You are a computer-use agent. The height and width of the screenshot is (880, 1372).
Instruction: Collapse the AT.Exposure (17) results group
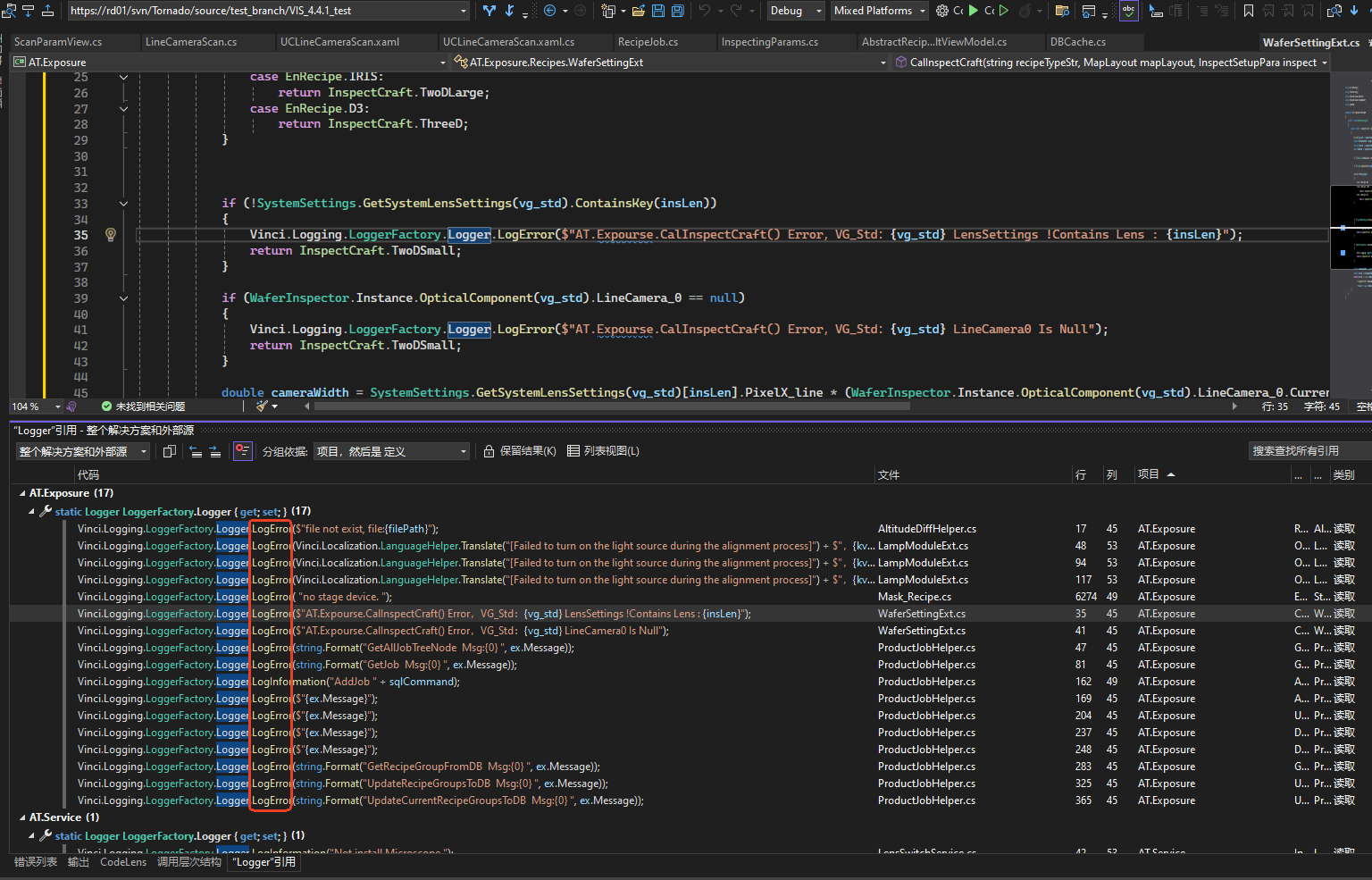[22, 493]
